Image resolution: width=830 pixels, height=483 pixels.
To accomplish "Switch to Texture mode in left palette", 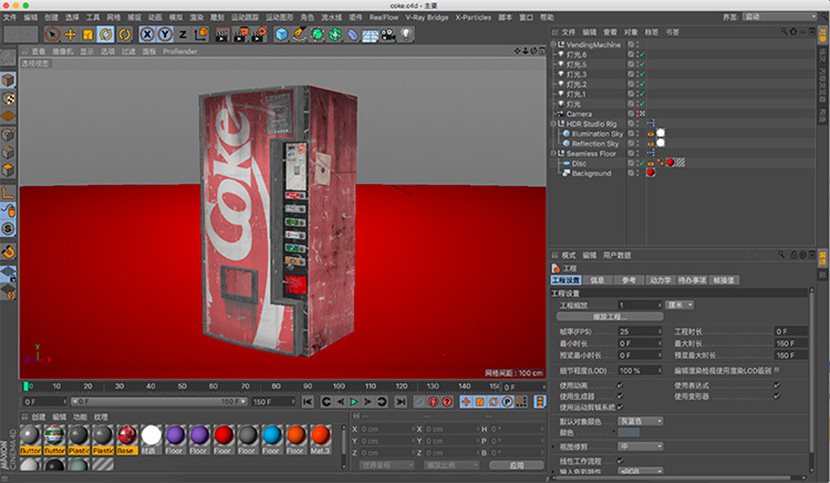I will tap(8, 99).
